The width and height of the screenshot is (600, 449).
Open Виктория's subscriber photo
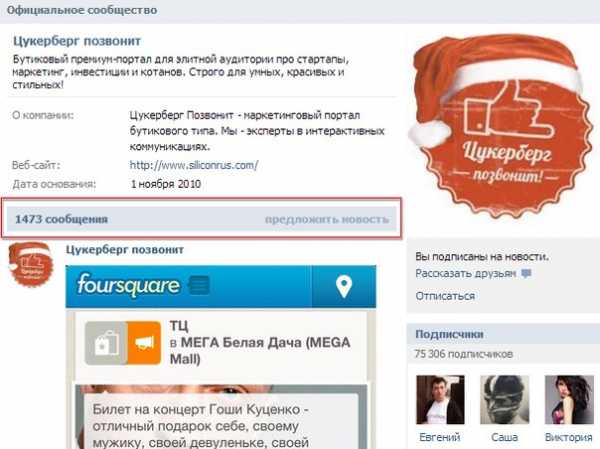(x=569, y=400)
